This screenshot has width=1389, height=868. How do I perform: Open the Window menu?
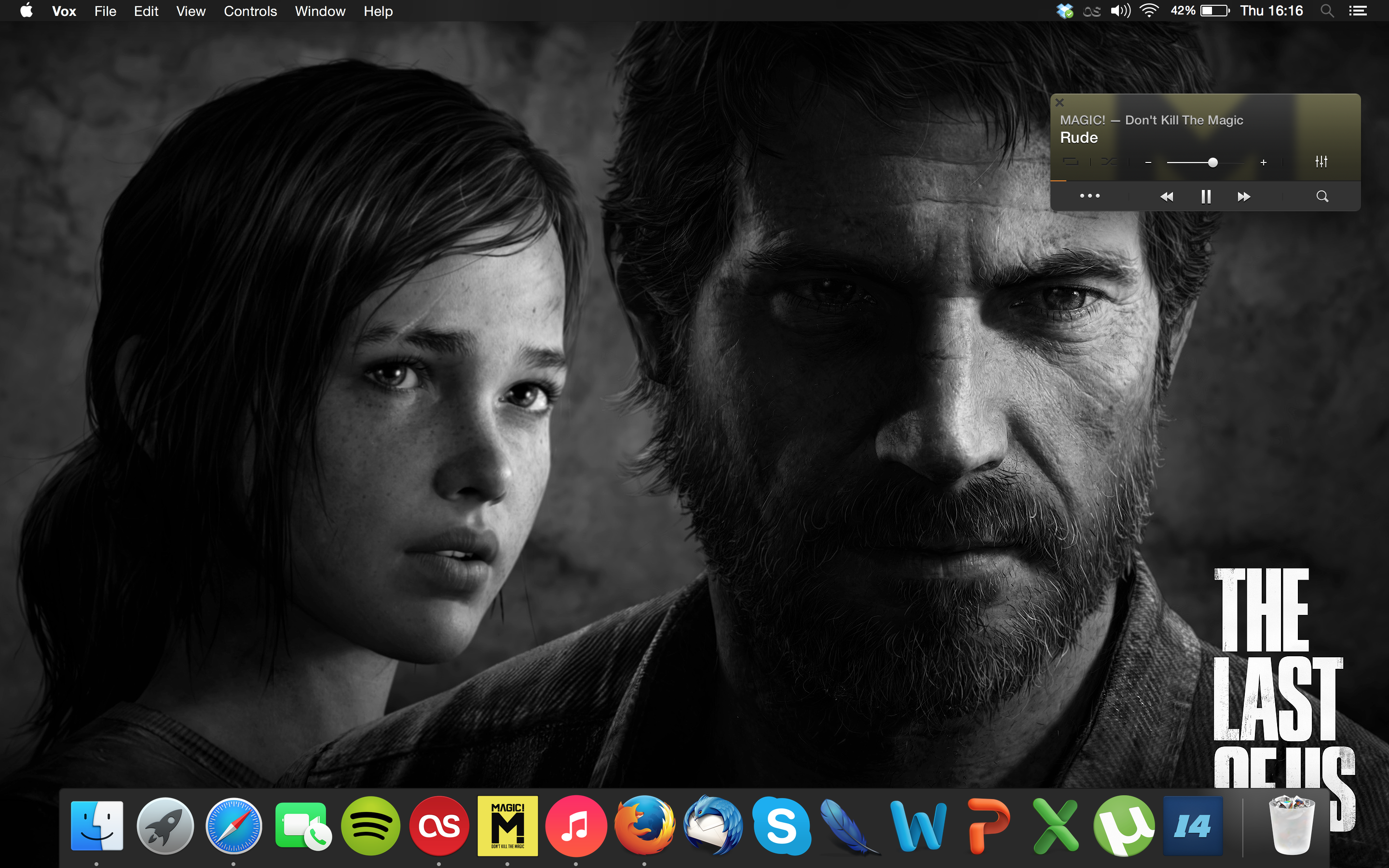[x=320, y=11]
